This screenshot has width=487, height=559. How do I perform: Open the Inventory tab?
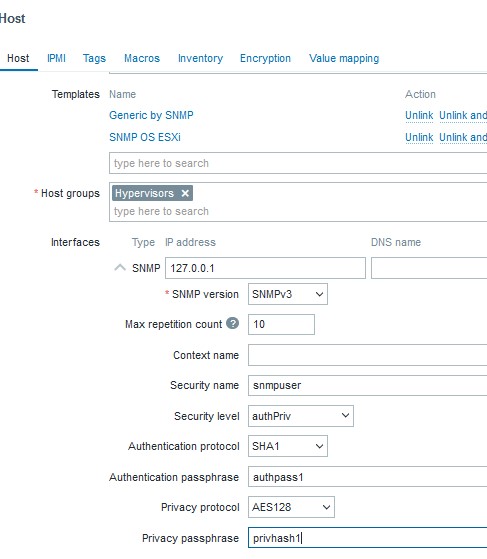pos(200,58)
